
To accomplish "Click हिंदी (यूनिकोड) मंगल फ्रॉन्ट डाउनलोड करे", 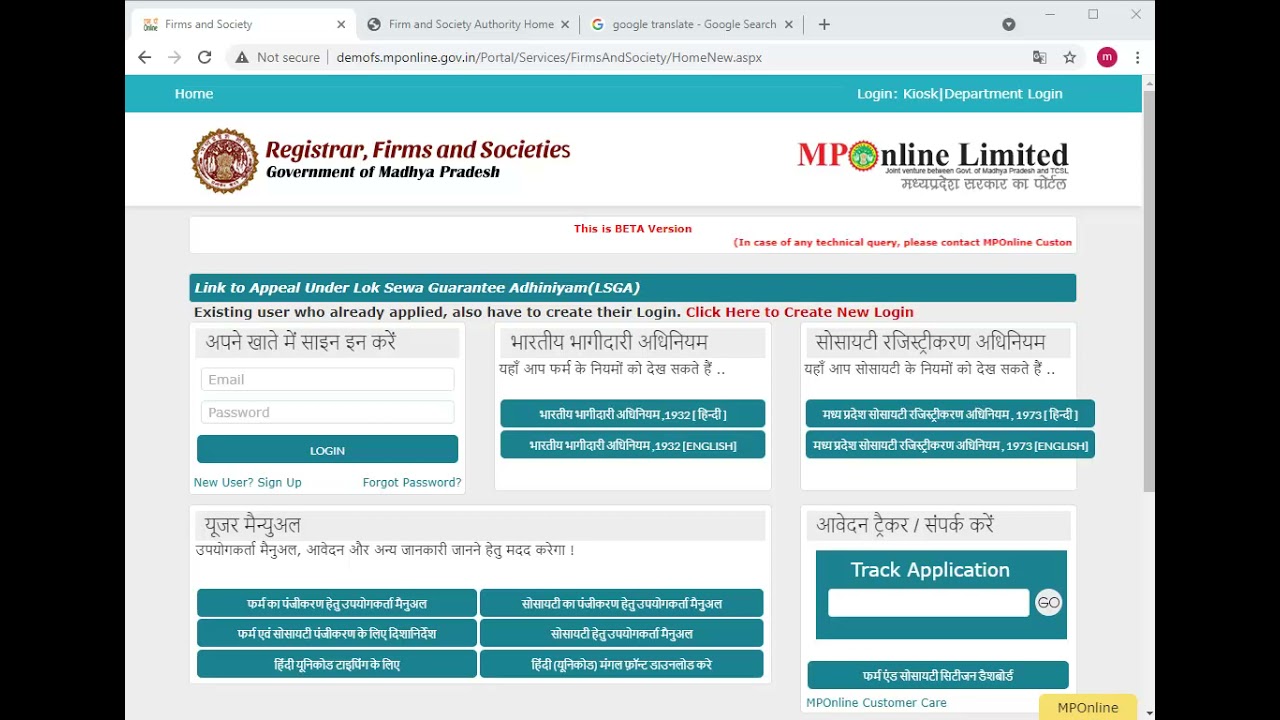I will coord(621,664).
